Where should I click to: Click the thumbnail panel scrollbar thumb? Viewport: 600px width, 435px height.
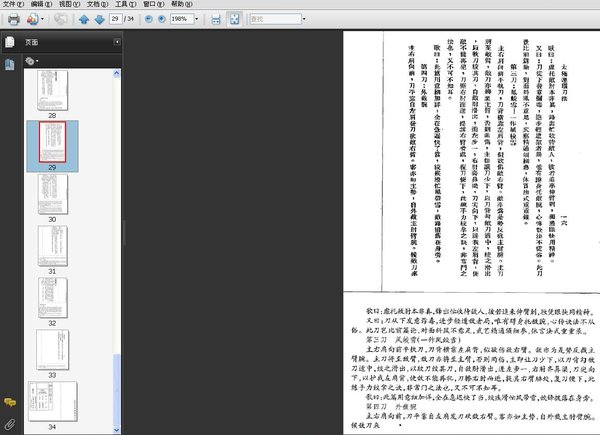(x=117, y=389)
